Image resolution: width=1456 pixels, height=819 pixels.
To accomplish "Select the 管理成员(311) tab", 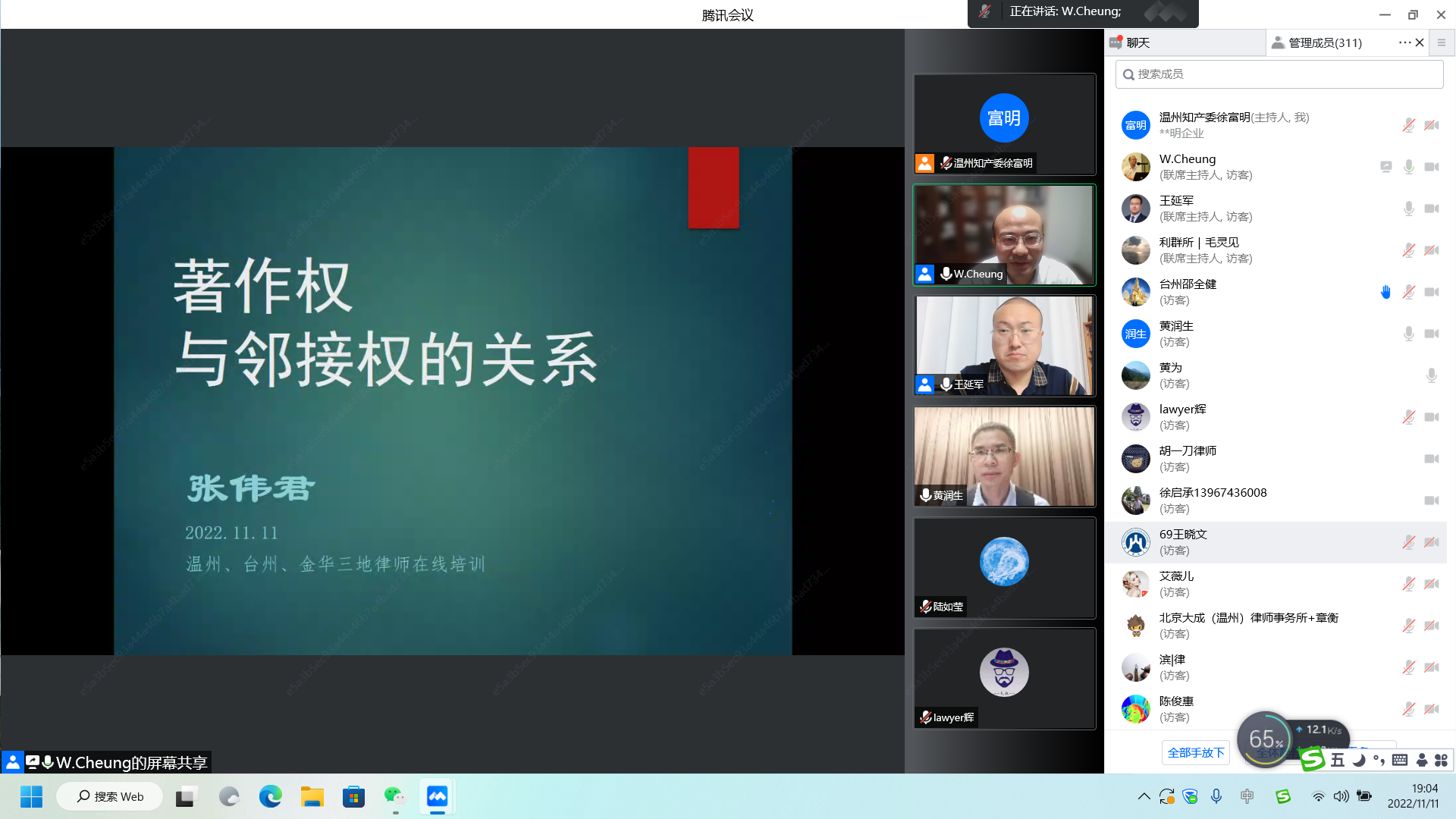I will coord(1324,42).
